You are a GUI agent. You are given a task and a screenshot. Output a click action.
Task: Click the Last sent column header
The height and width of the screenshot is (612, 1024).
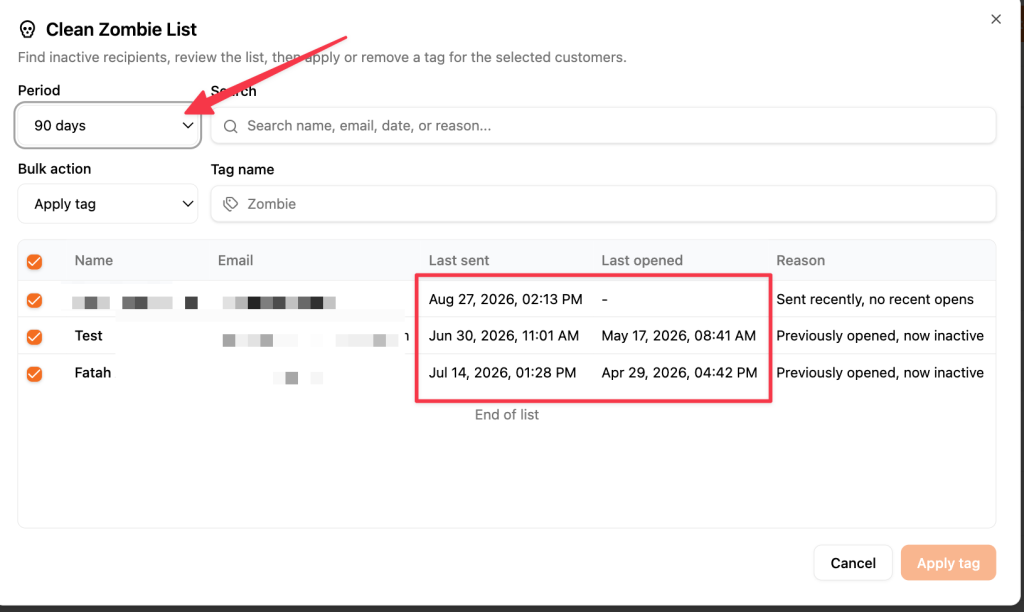pos(459,261)
